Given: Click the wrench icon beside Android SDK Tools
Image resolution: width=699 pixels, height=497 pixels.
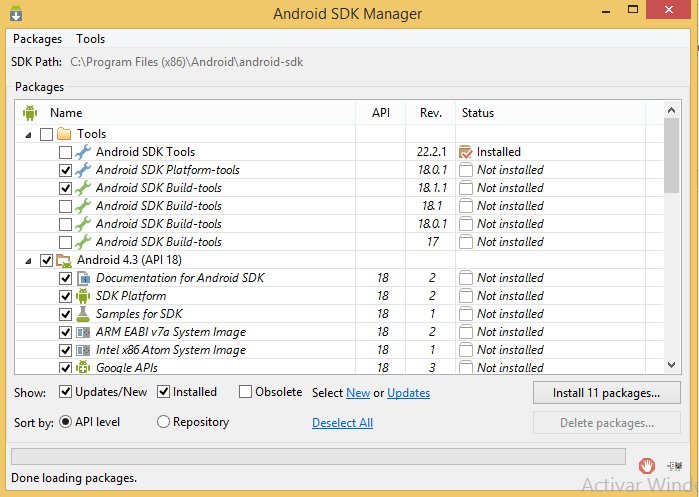Looking at the screenshot, I should (x=83, y=152).
